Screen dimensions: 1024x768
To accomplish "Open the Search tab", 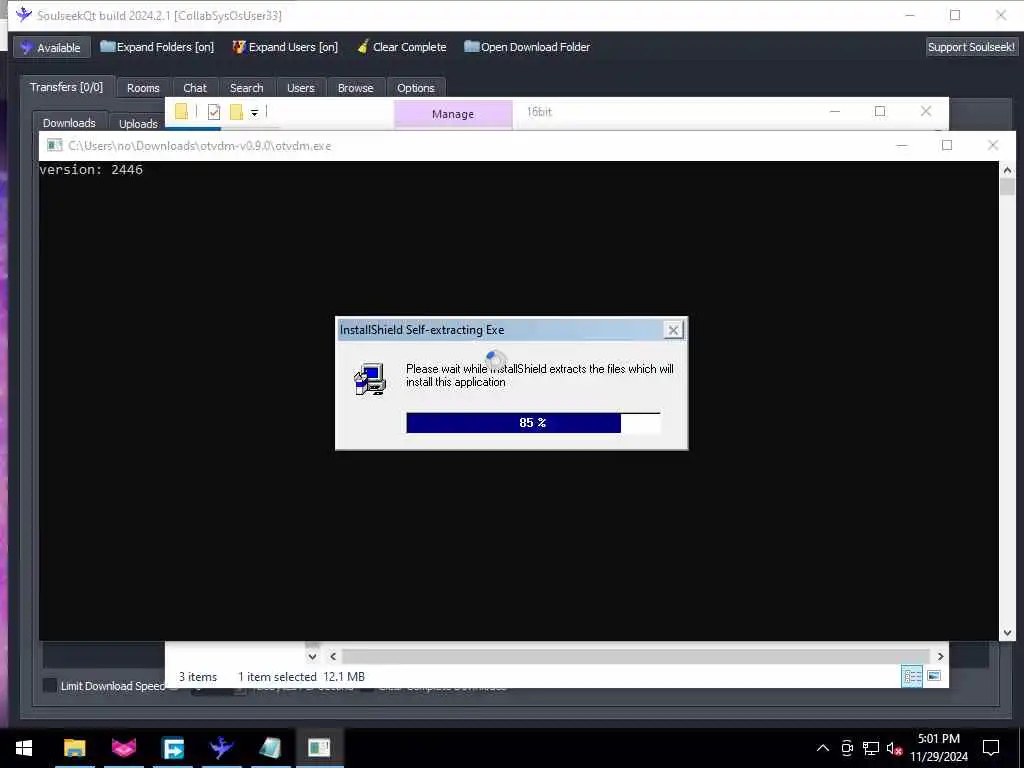I will click(246, 88).
